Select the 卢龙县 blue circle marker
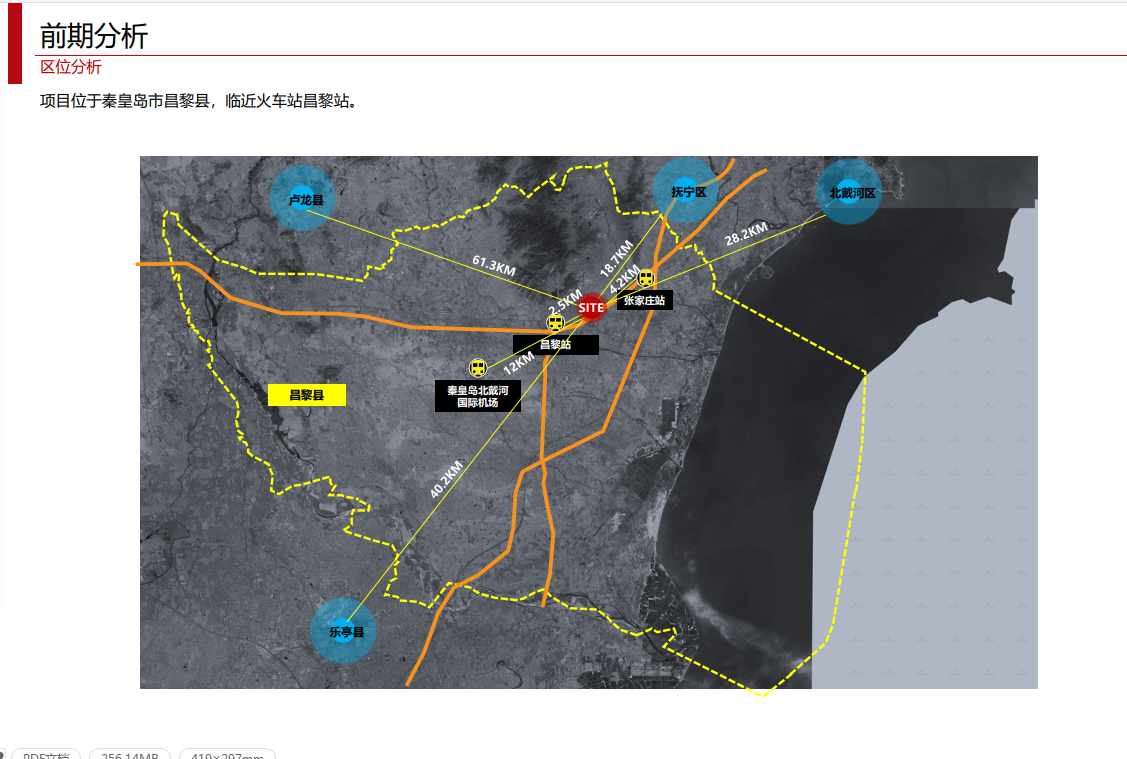This screenshot has width=1127, height=759. [304, 200]
